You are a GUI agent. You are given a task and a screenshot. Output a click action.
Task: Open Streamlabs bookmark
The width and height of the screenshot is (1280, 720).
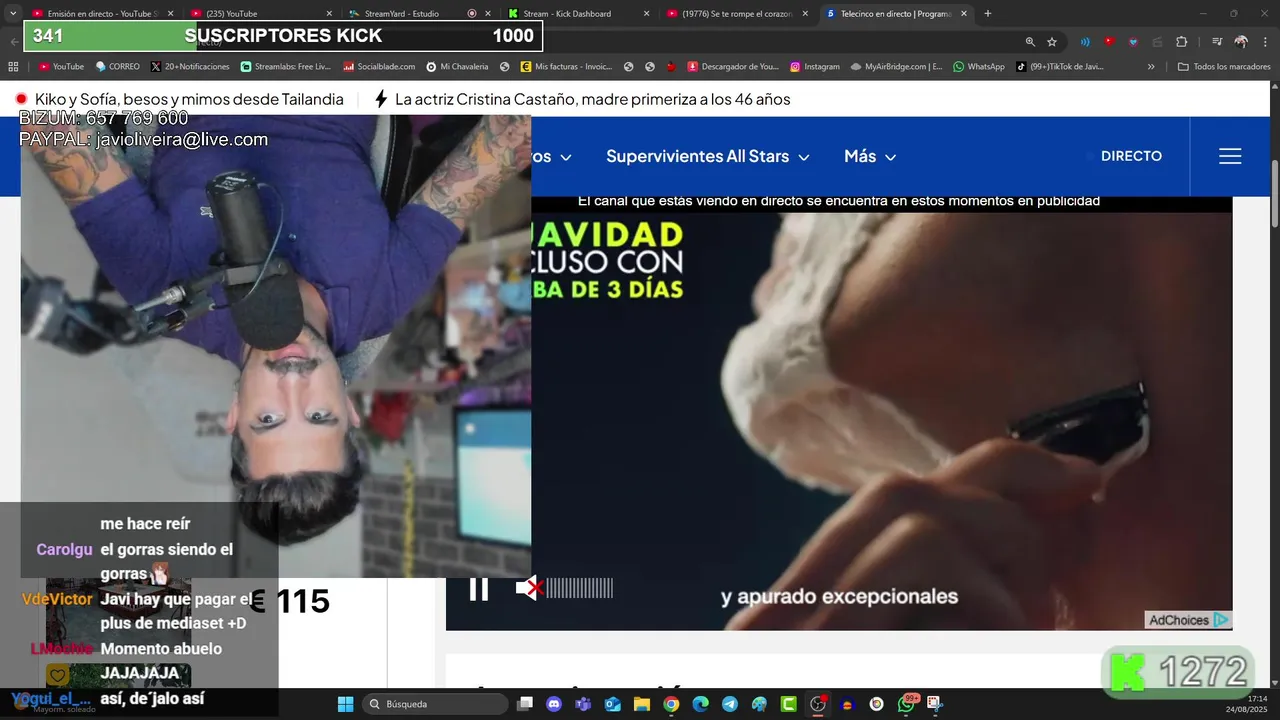(286, 67)
